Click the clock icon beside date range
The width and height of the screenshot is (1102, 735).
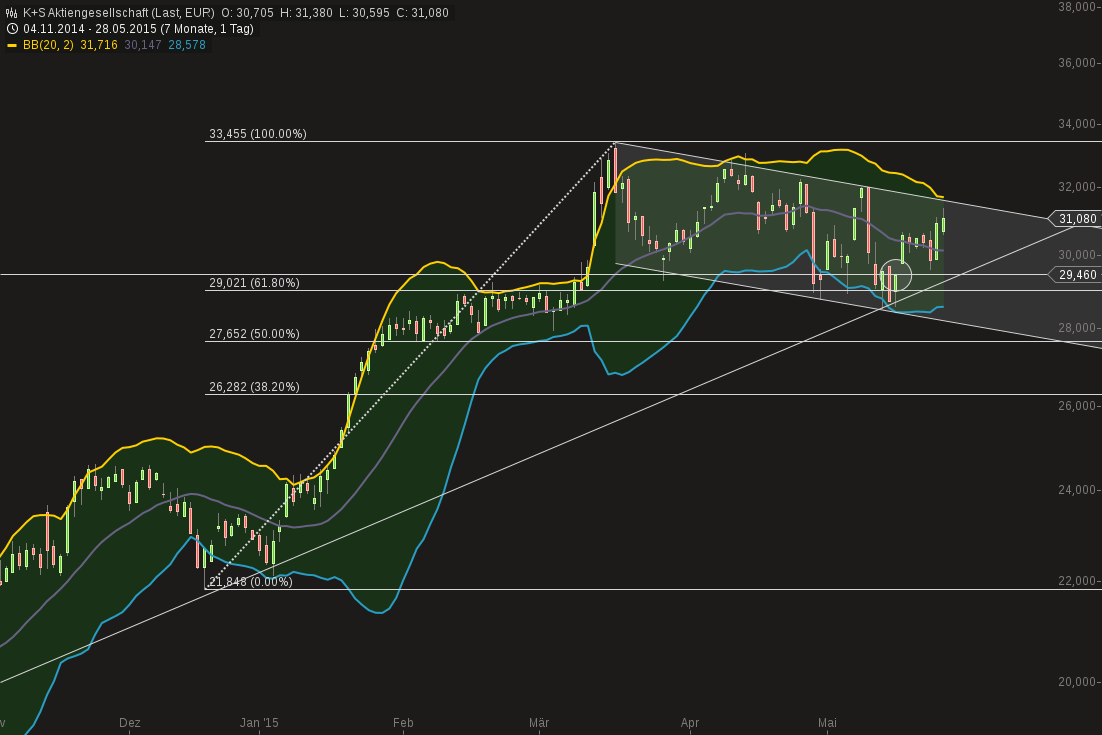pyautogui.click(x=11, y=29)
